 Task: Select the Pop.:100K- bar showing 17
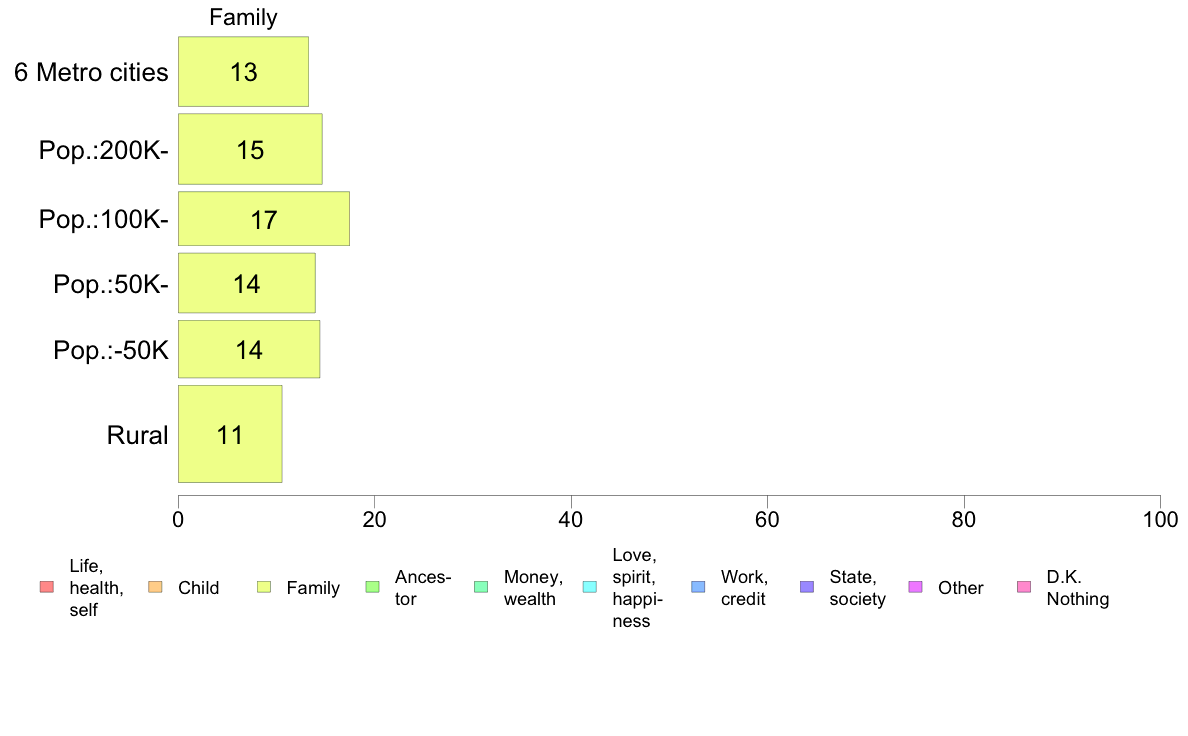pos(264,219)
